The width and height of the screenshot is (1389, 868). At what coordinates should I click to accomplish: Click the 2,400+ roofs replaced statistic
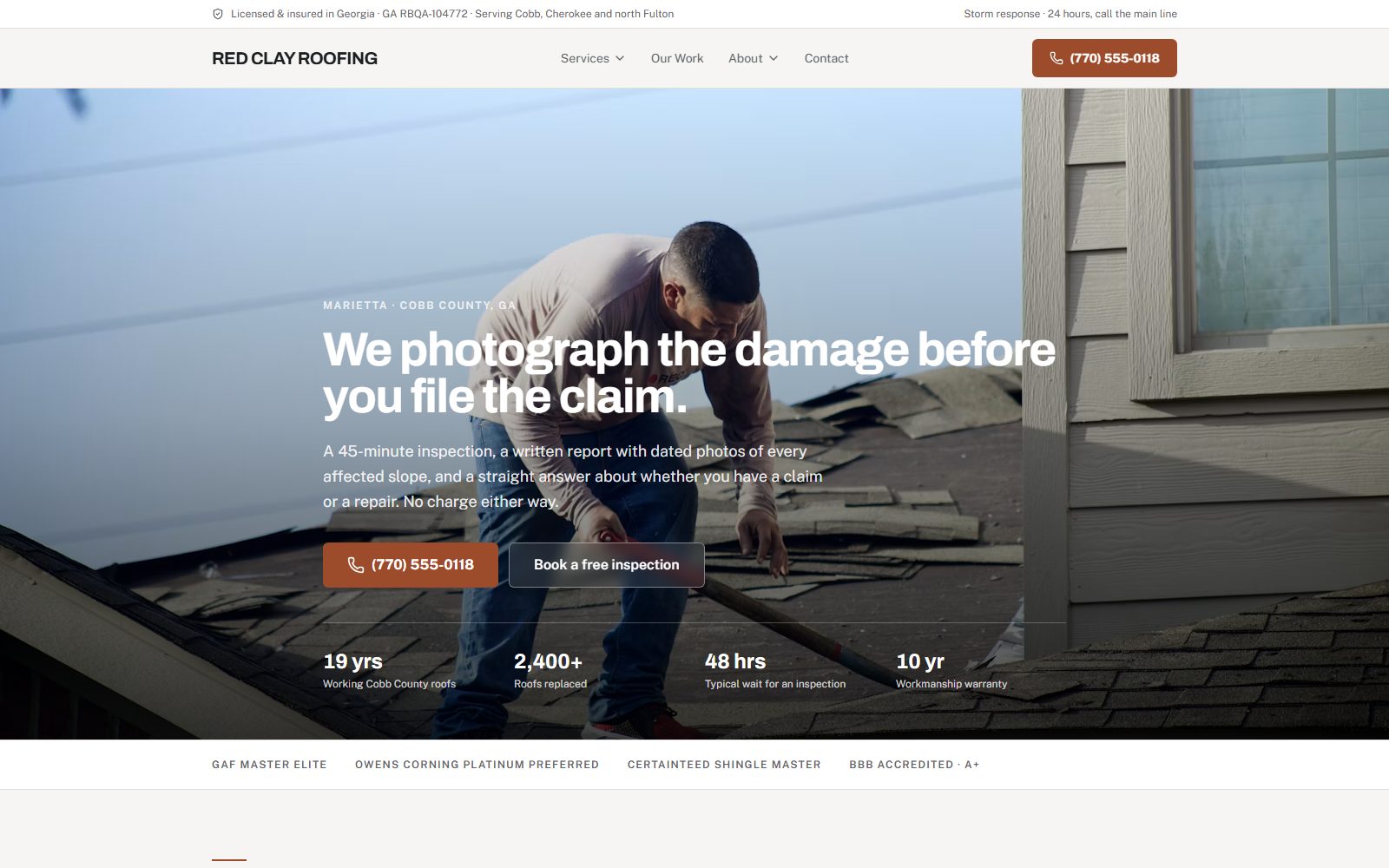click(x=550, y=671)
